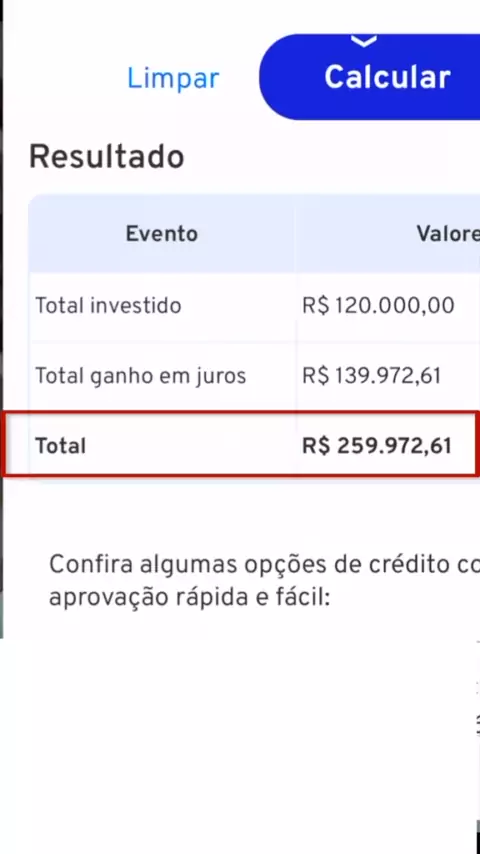
Task: Click the Limpar link
Action: [173, 80]
